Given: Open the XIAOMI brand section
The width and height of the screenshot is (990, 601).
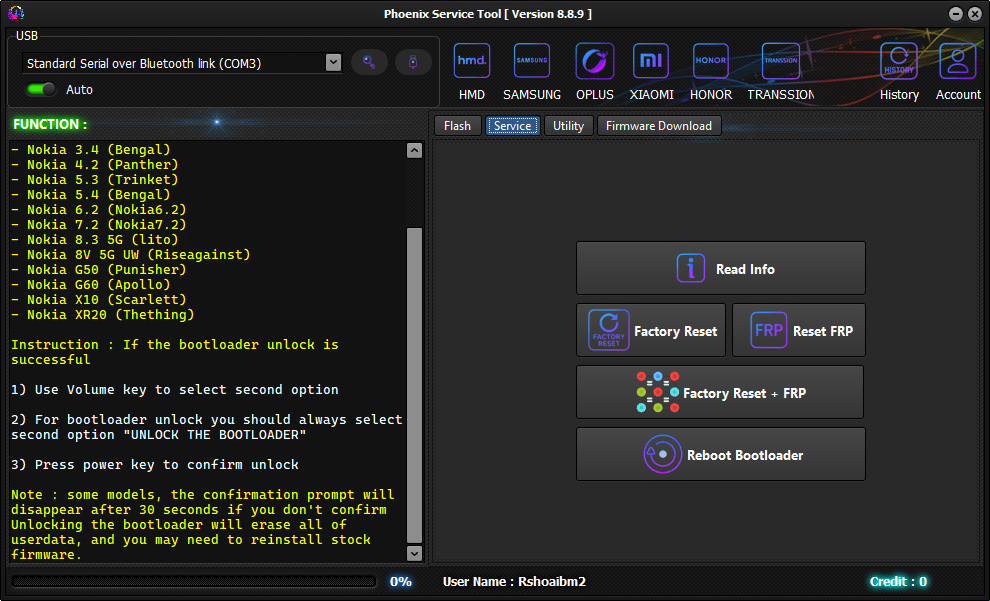Looking at the screenshot, I should [x=651, y=71].
